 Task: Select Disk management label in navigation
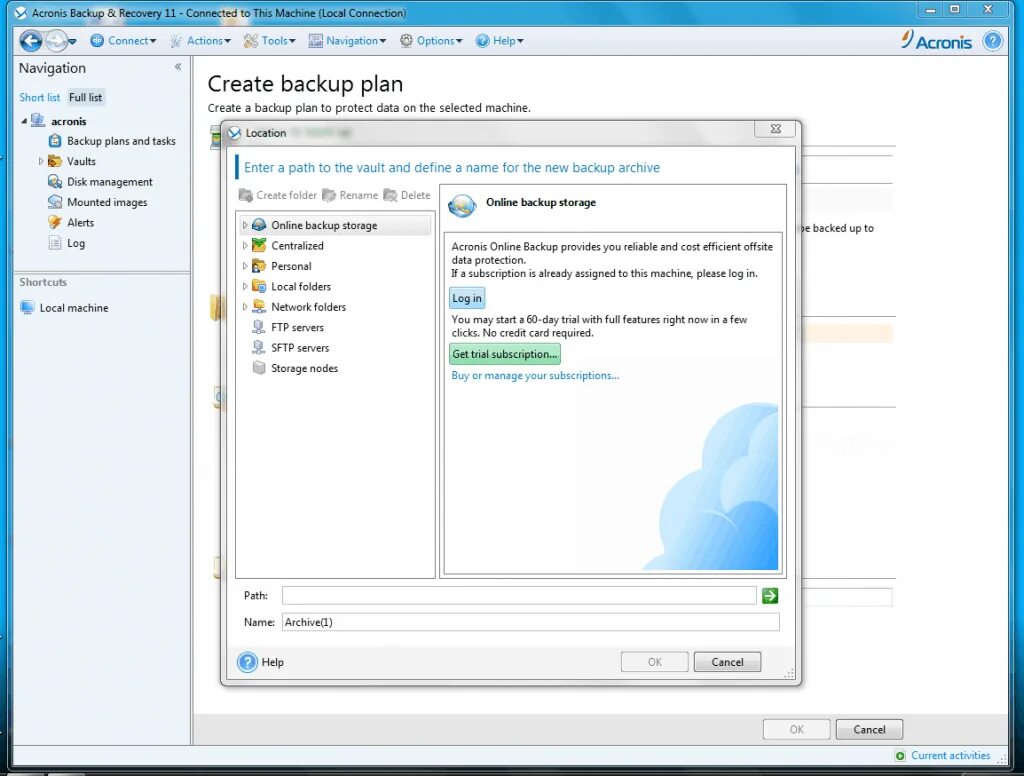click(x=110, y=182)
